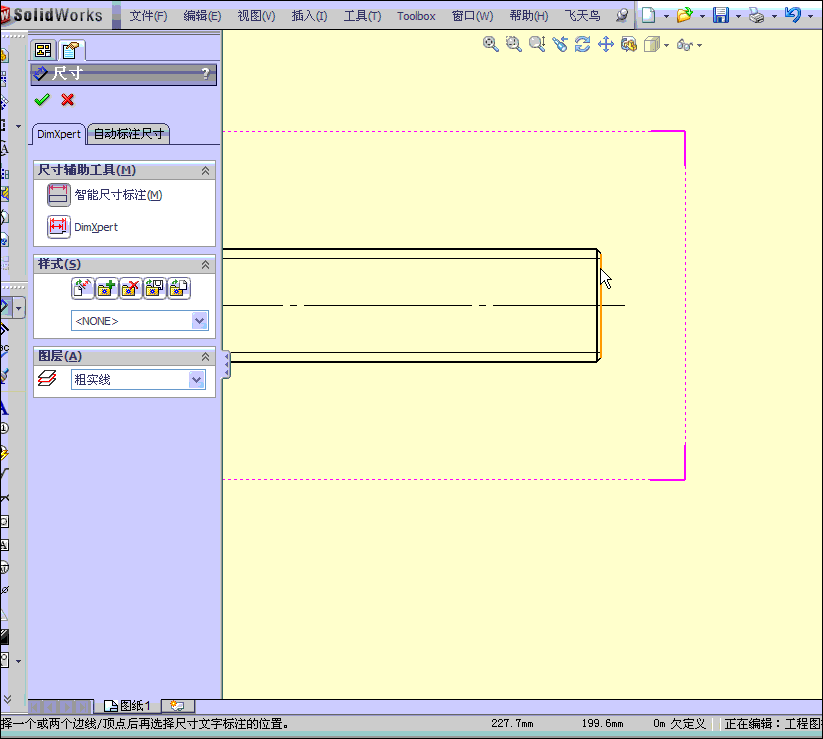The width and height of the screenshot is (823, 739).
Task: Open the 飞天鸟 menu
Action: 582,16
